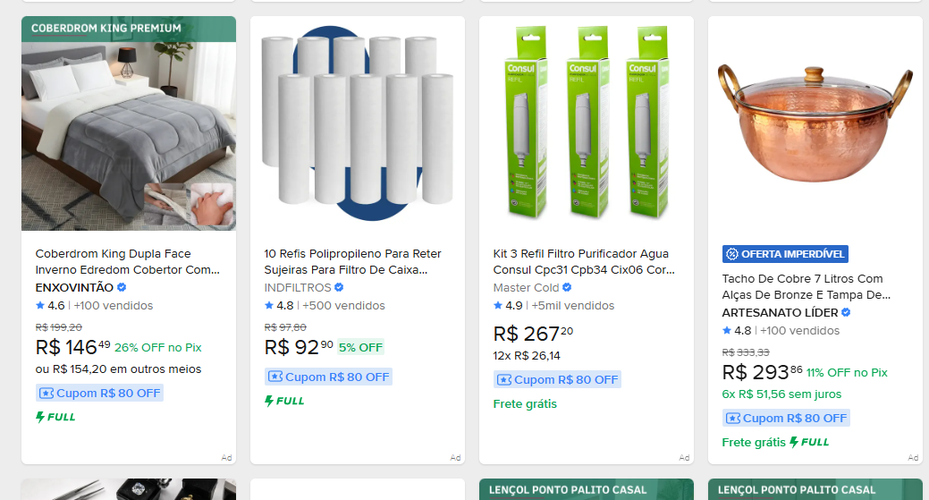Click the ENXOVINTÃO verified seller badge icon

coord(121,287)
